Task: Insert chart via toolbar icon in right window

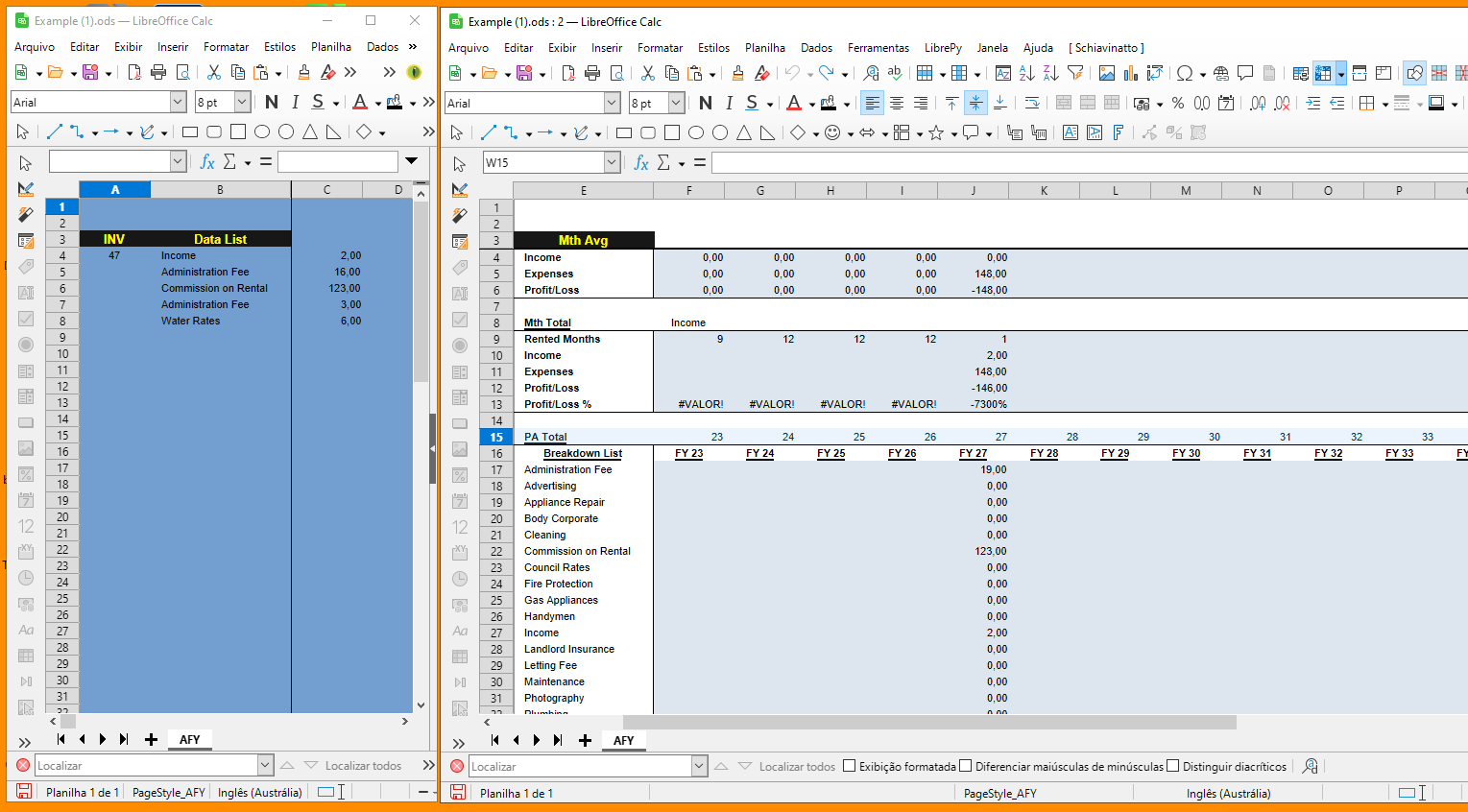Action: [1130, 73]
